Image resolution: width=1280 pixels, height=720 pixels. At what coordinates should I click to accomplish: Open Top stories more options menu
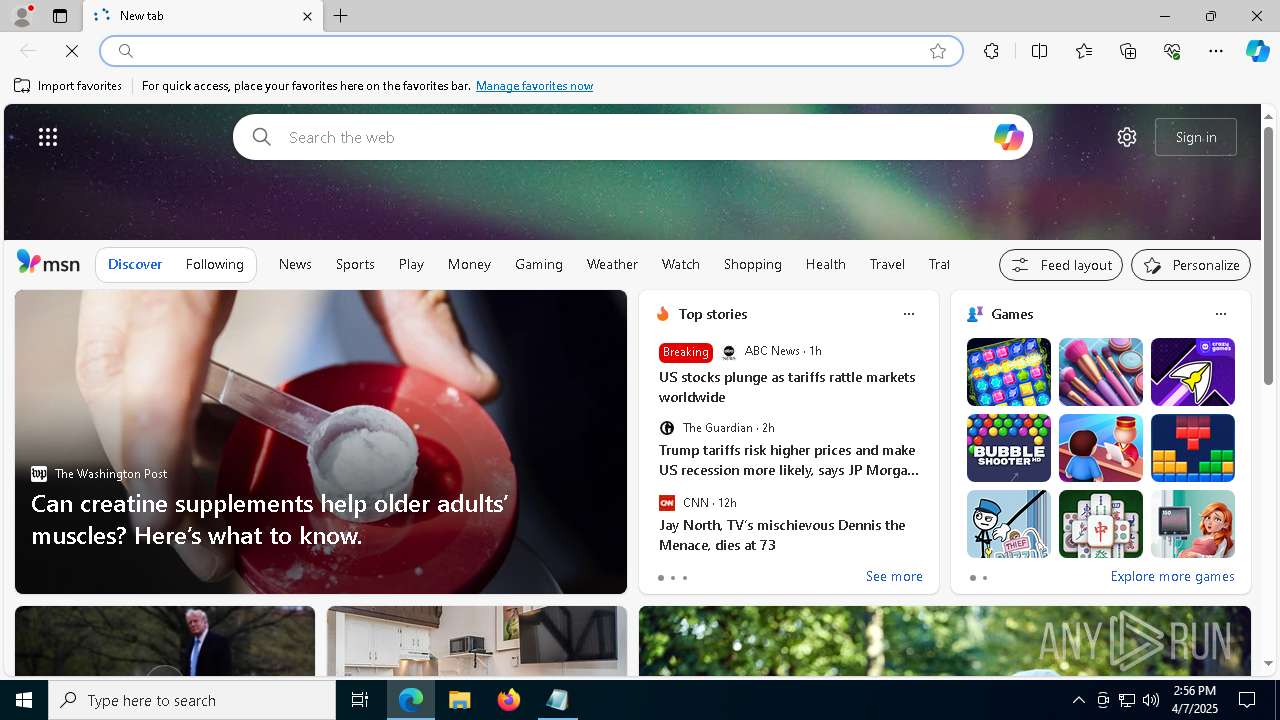908,314
